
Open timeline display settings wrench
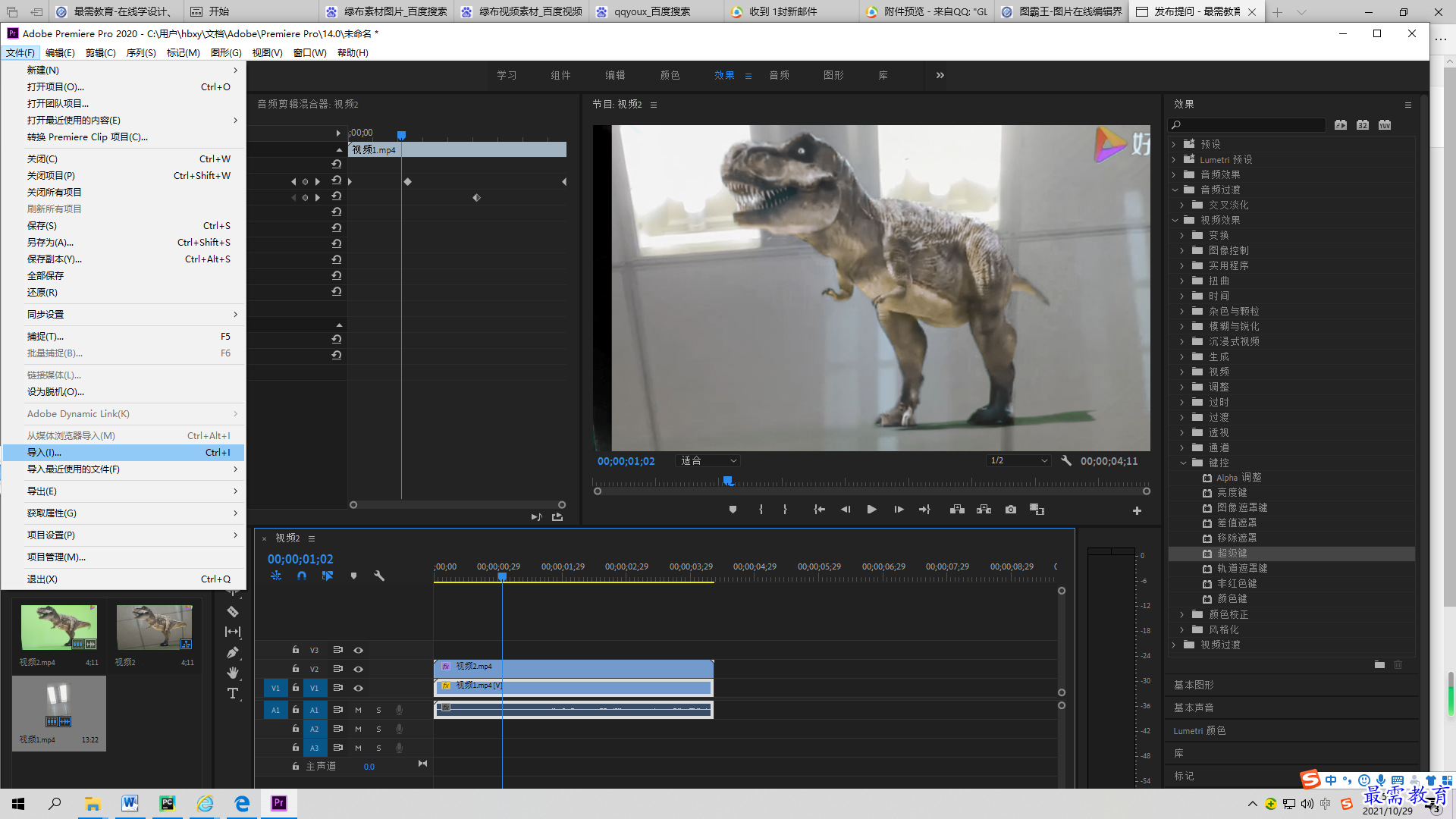click(x=379, y=576)
